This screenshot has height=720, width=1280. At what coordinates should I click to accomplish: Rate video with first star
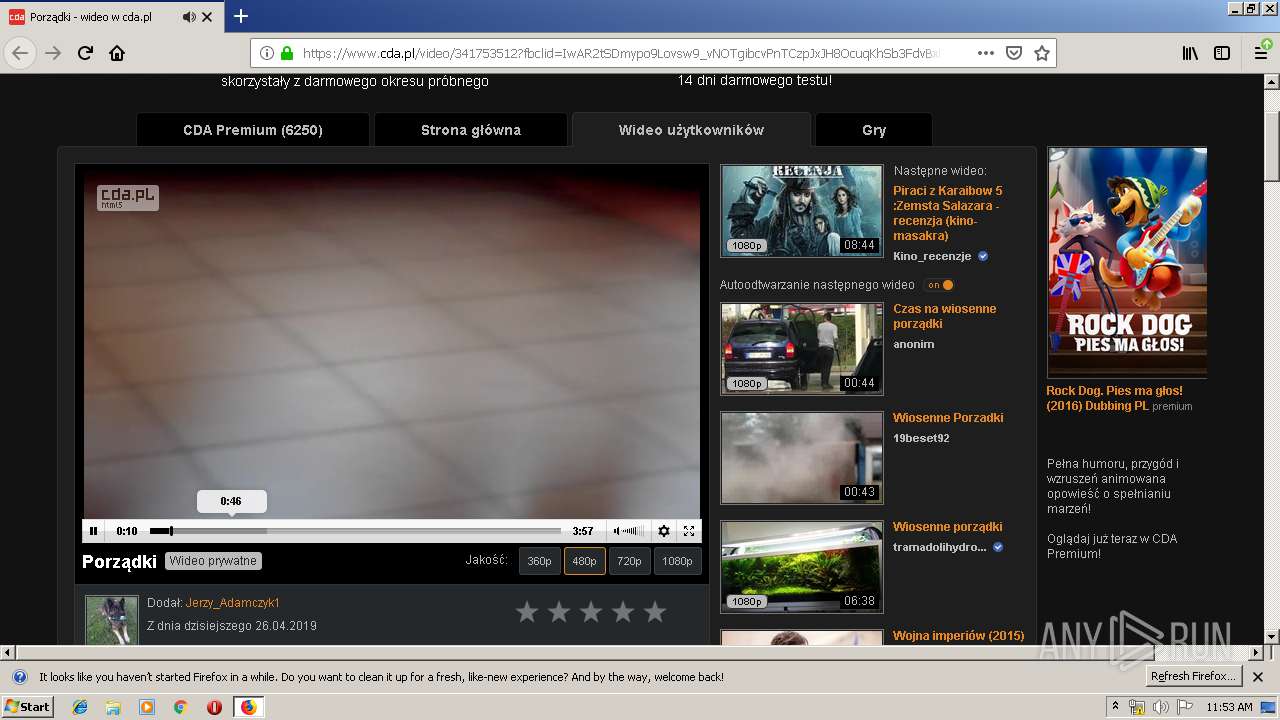pyautogui.click(x=527, y=611)
